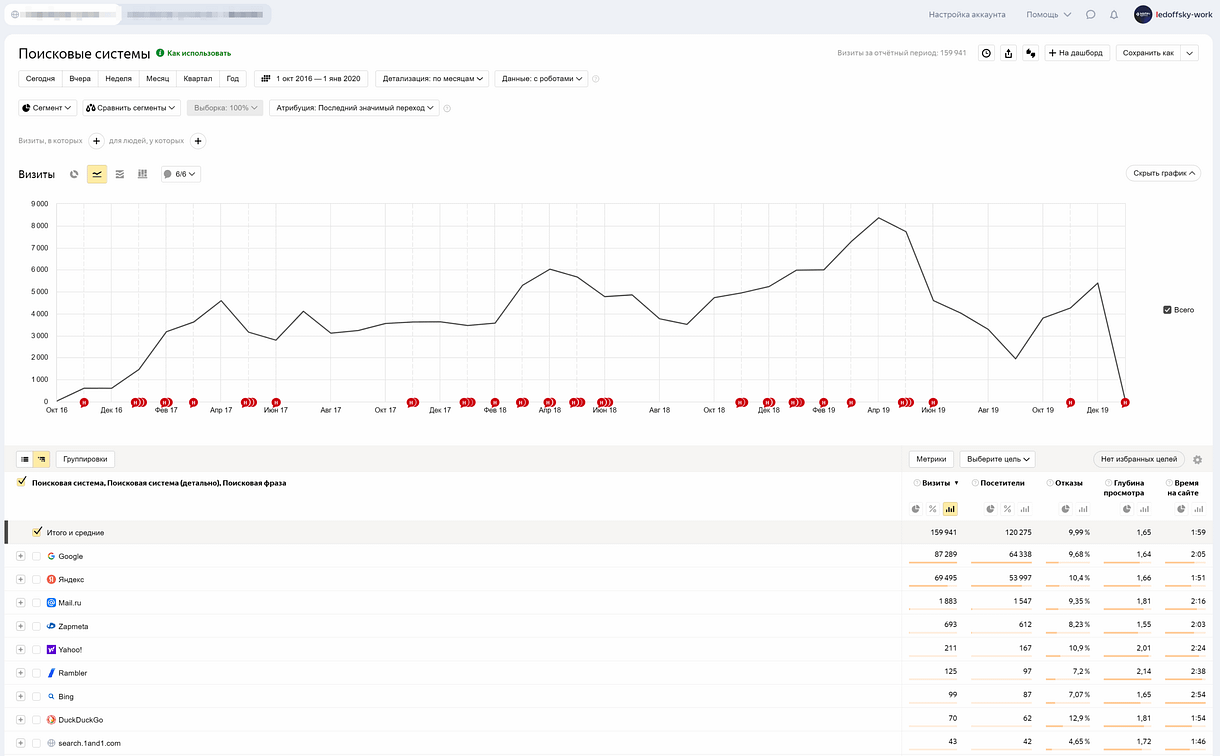Check the Google row checkbox
Image resolution: width=1220 pixels, height=756 pixels.
coord(37,556)
